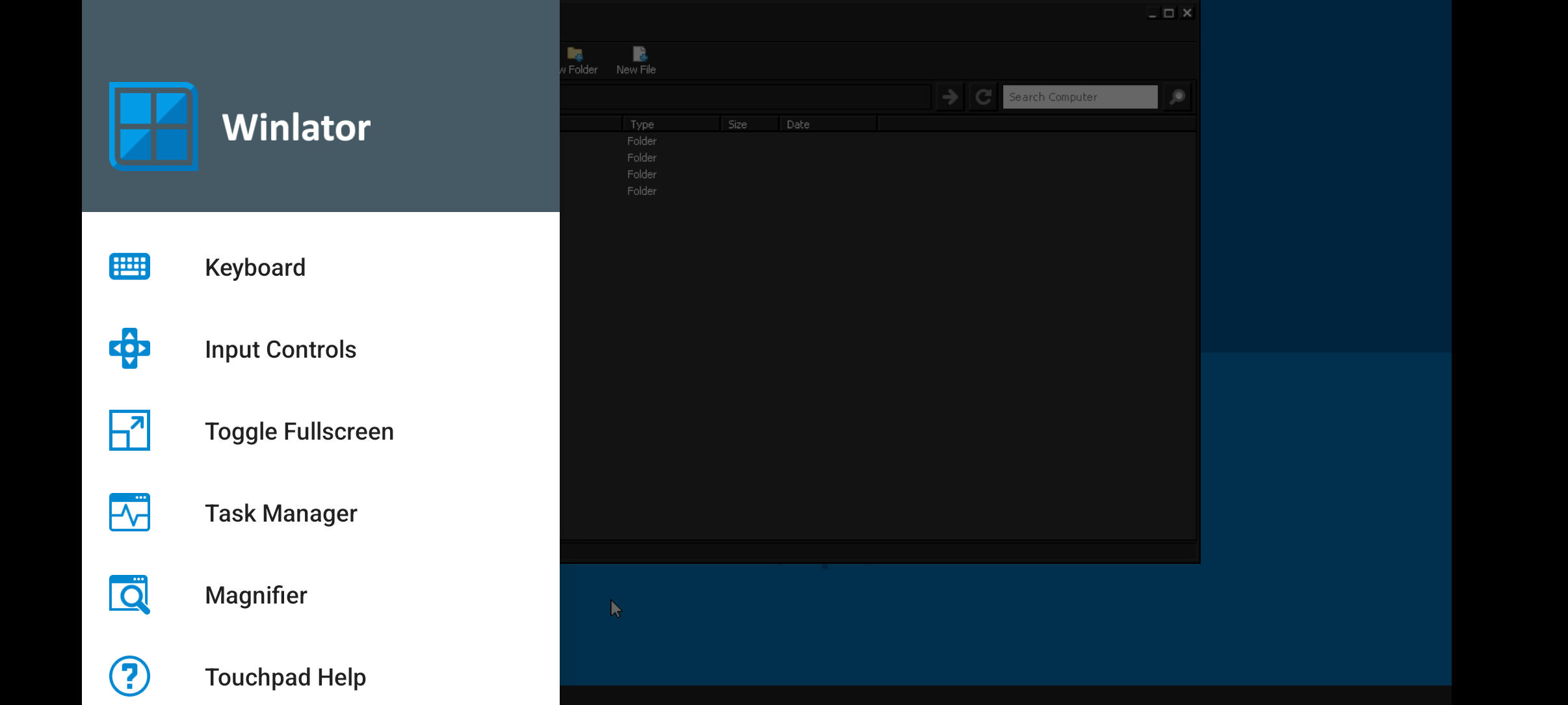
Task: Open the Keyboard option keyboard icon
Action: pyautogui.click(x=129, y=267)
